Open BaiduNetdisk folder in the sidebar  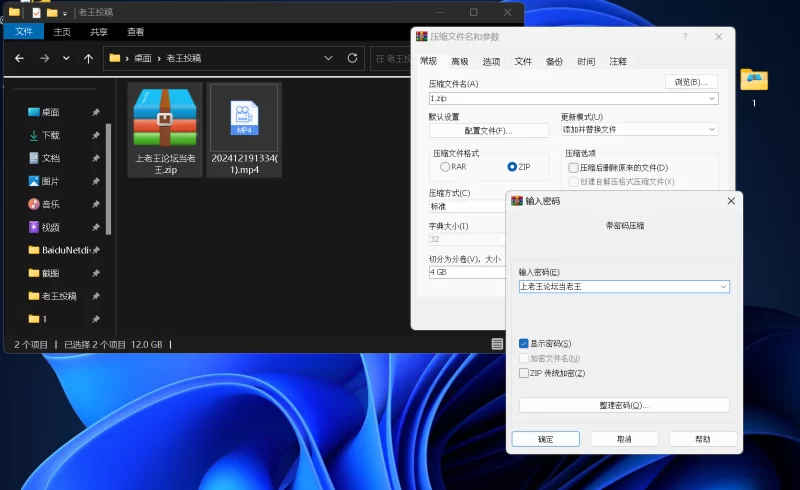tap(59, 250)
